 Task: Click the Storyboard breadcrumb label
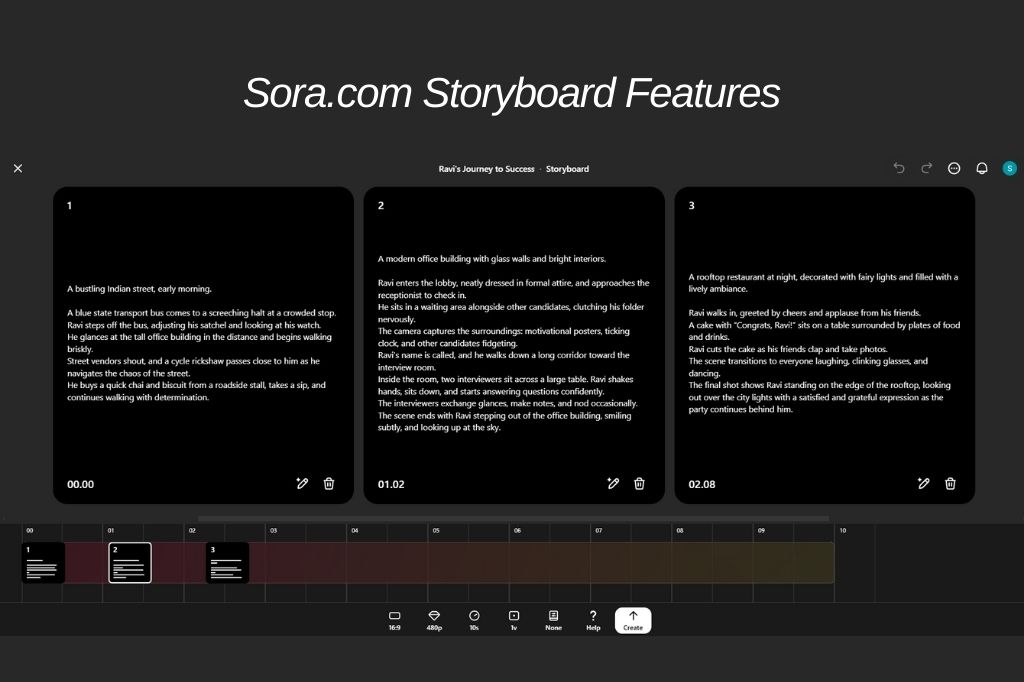tap(568, 169)
